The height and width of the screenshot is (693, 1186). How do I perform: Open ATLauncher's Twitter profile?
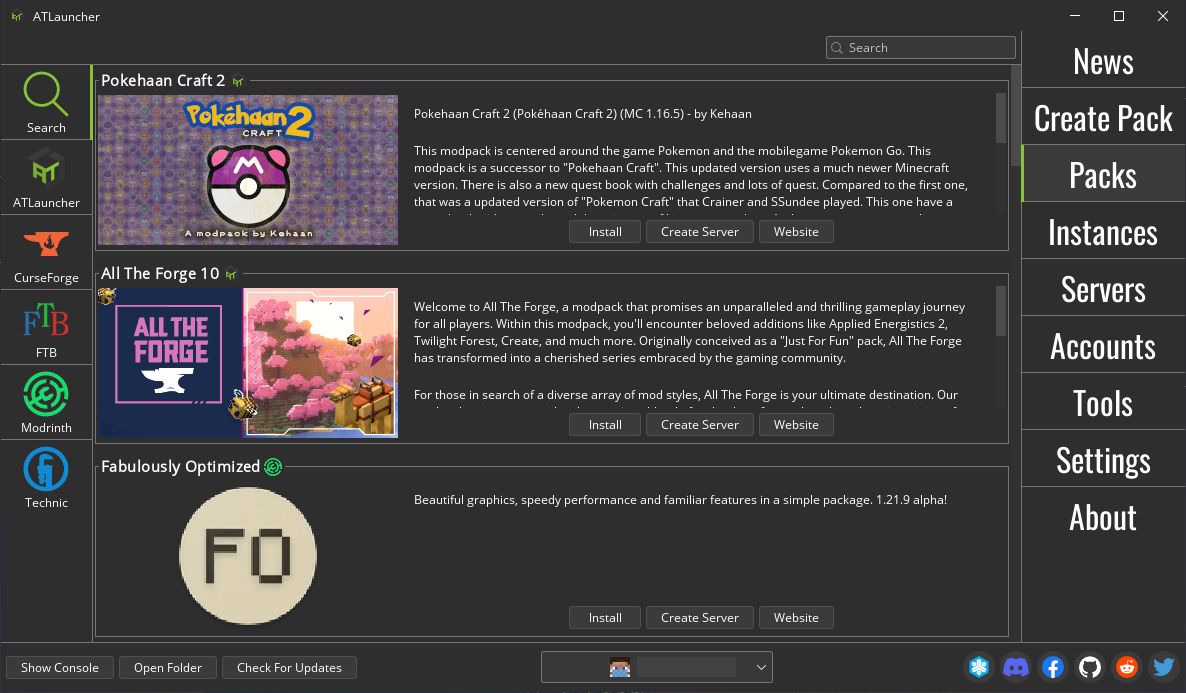point(1162,667)
